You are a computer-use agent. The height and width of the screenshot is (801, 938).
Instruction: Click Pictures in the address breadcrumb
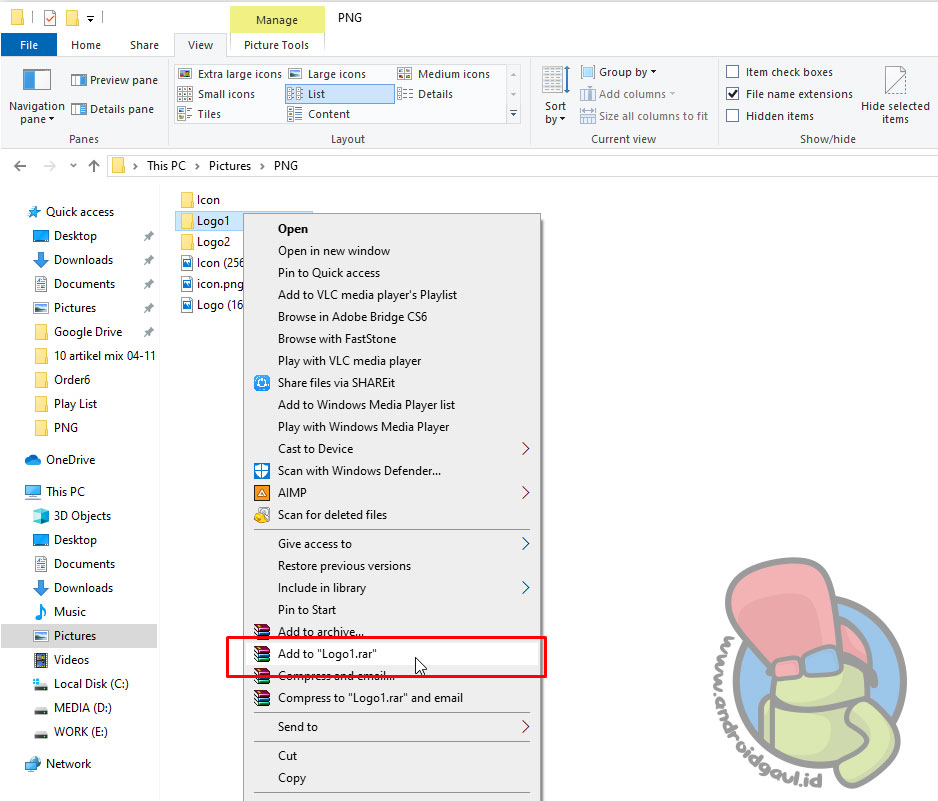230,166
